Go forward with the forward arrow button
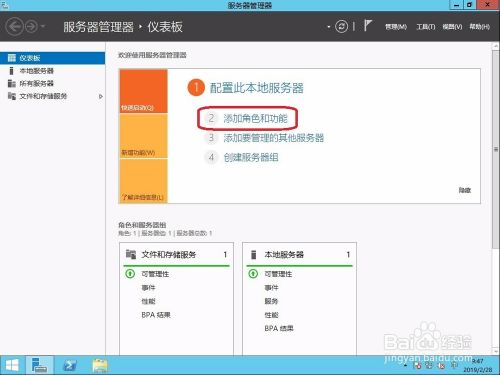The height and width of the screenshot is (375, 500). click(32, 26)
